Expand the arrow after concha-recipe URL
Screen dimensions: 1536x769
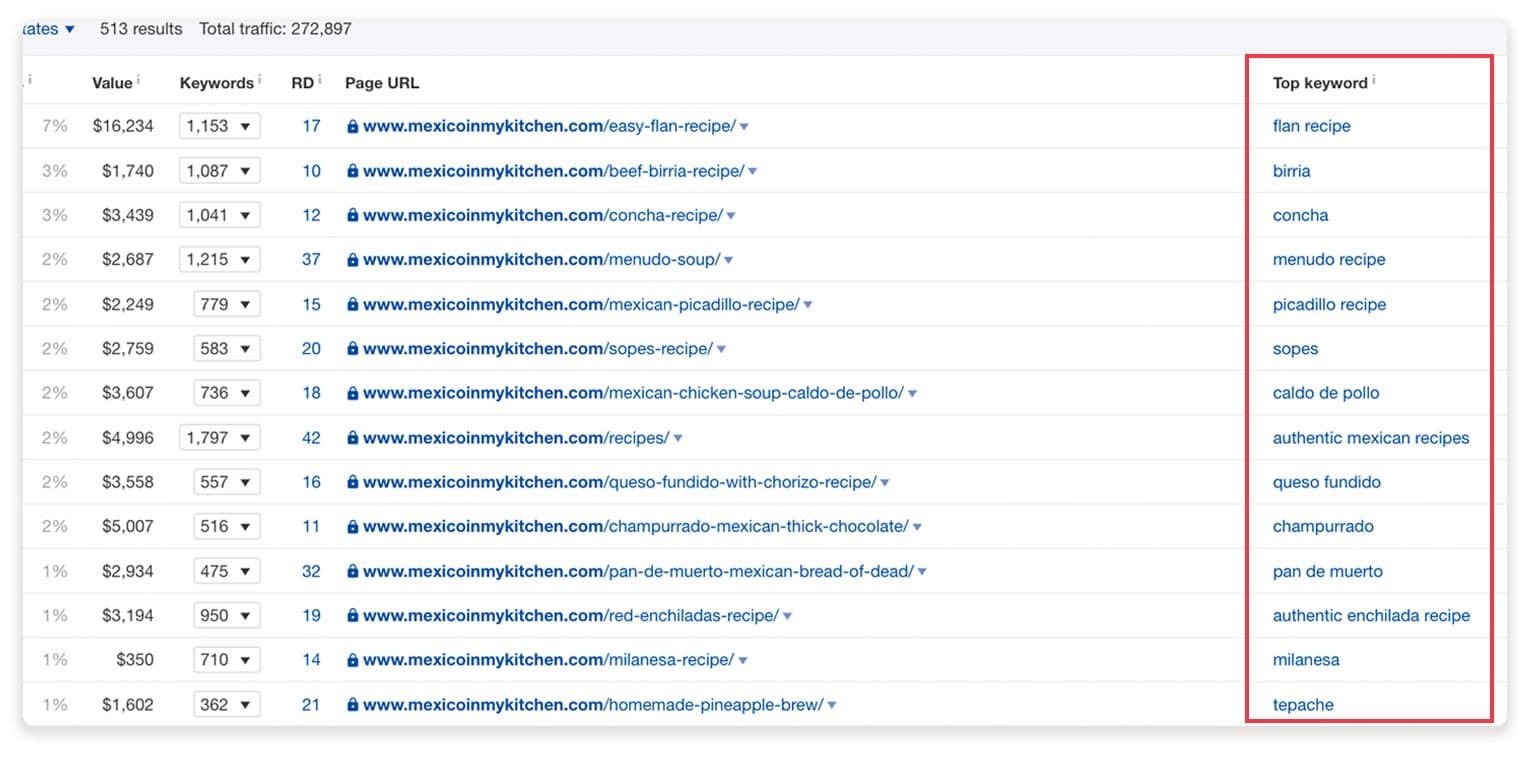(x=731, y=216)
